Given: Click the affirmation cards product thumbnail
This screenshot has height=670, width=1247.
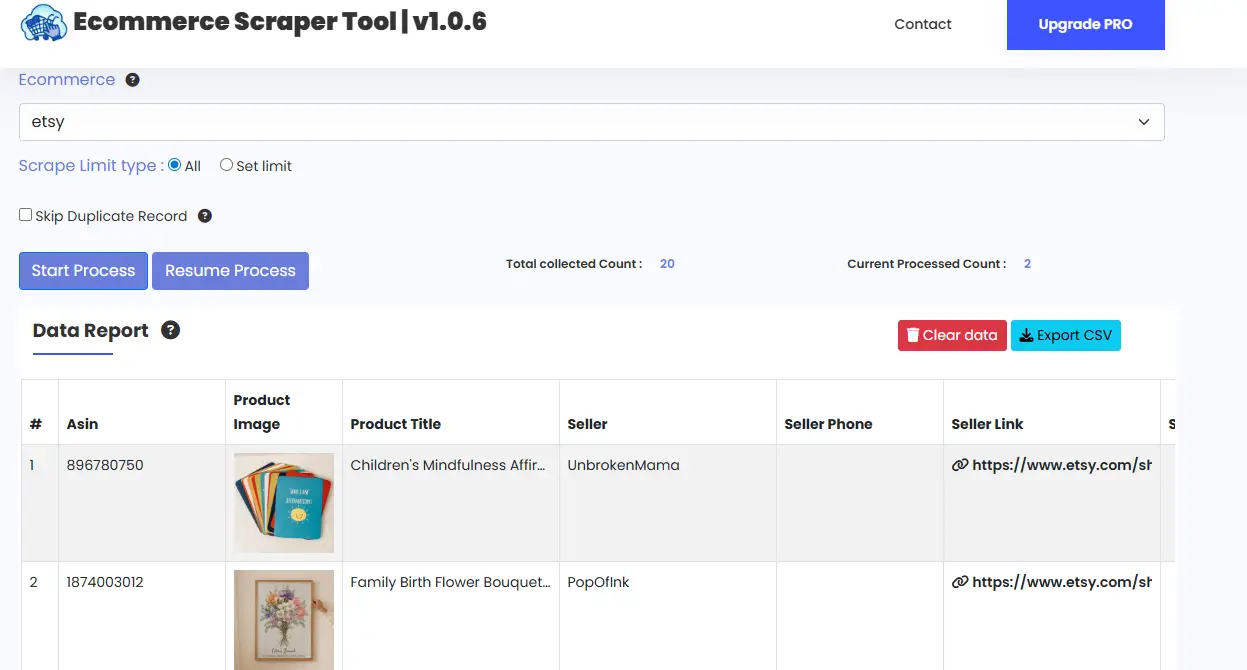Looking at the screenshot, I should pos(283,503).
